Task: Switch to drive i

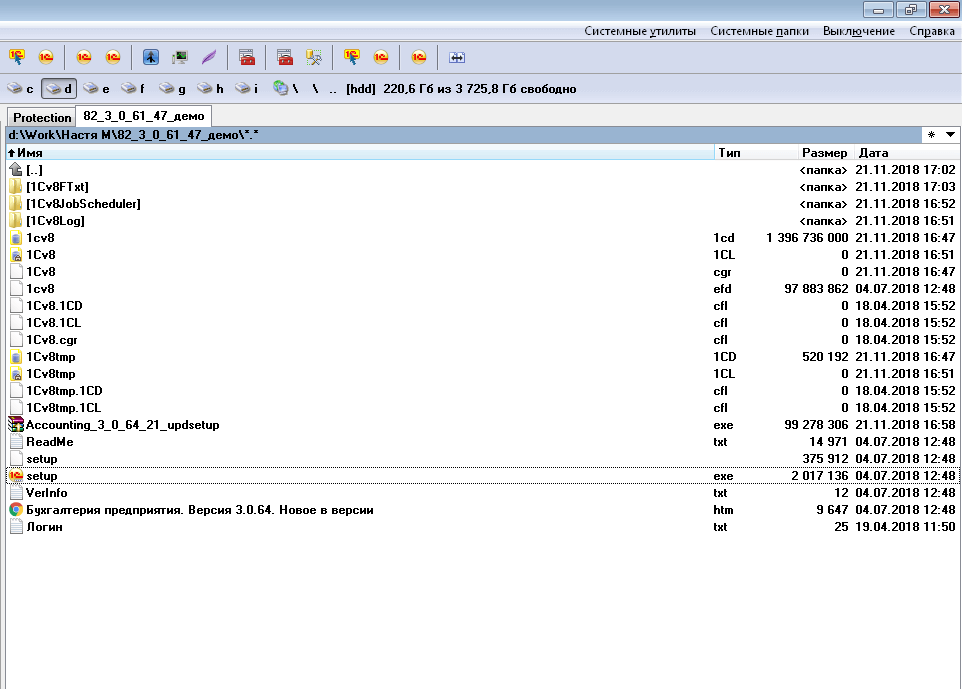Action: coord(247,89)
